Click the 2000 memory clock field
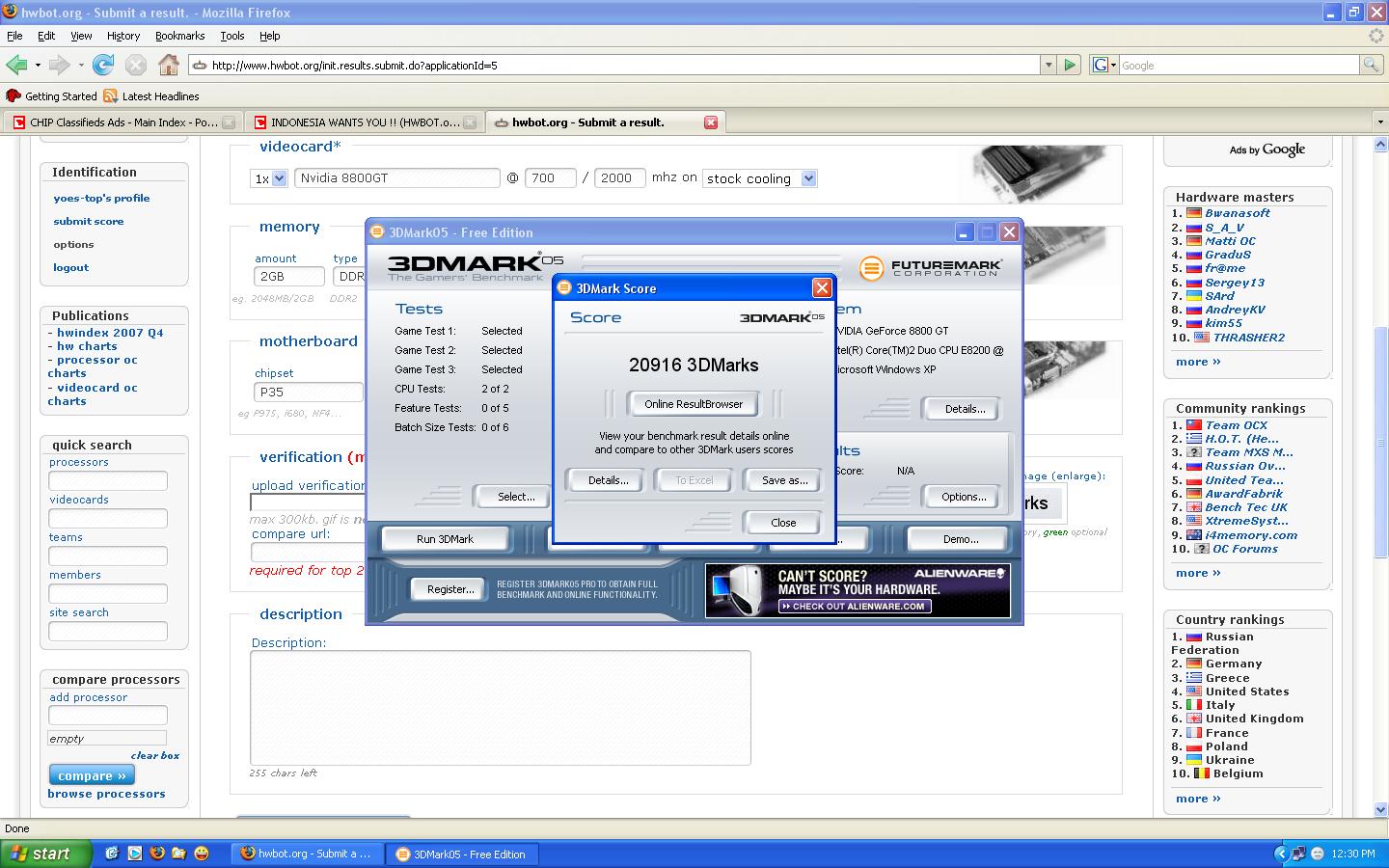Viewport: 1389px width, 868px height. [620, 177]
